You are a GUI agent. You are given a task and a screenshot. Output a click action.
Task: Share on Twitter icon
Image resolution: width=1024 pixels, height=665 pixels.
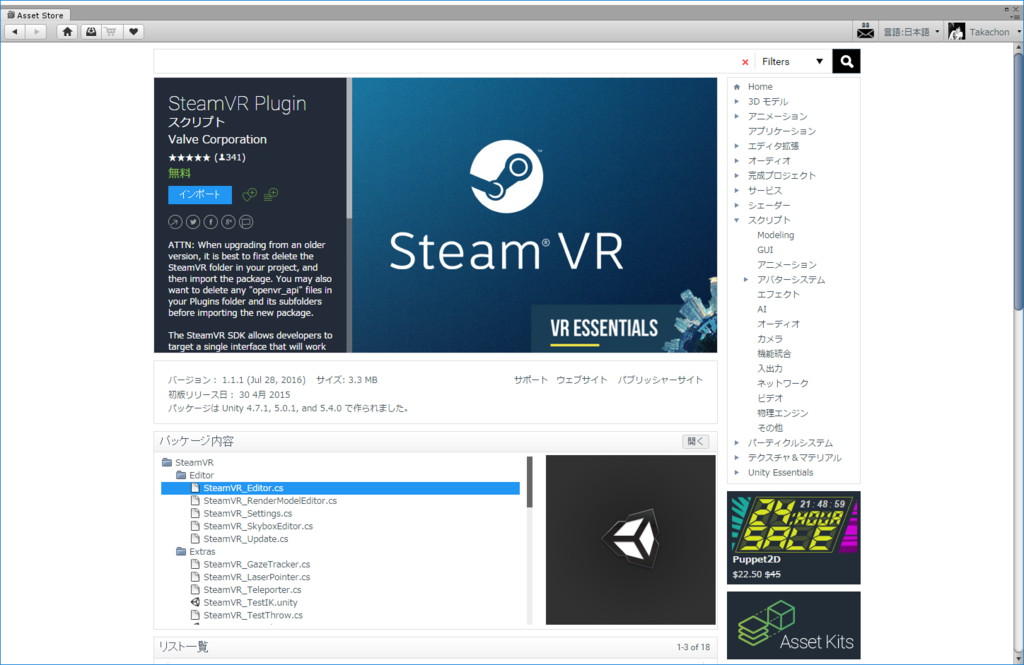[x=193, y=222]
